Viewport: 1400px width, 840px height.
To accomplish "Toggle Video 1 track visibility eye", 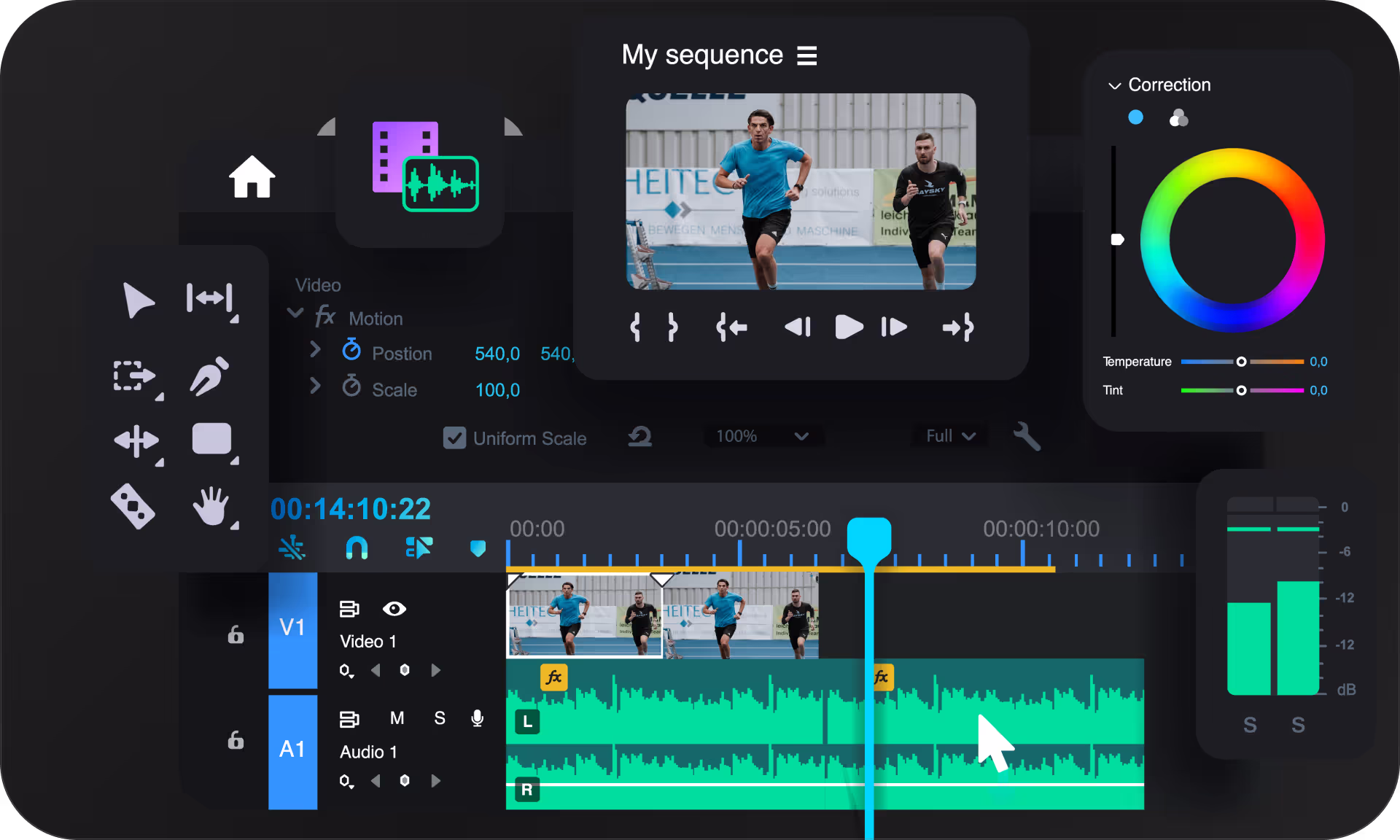I will point(394,609).
